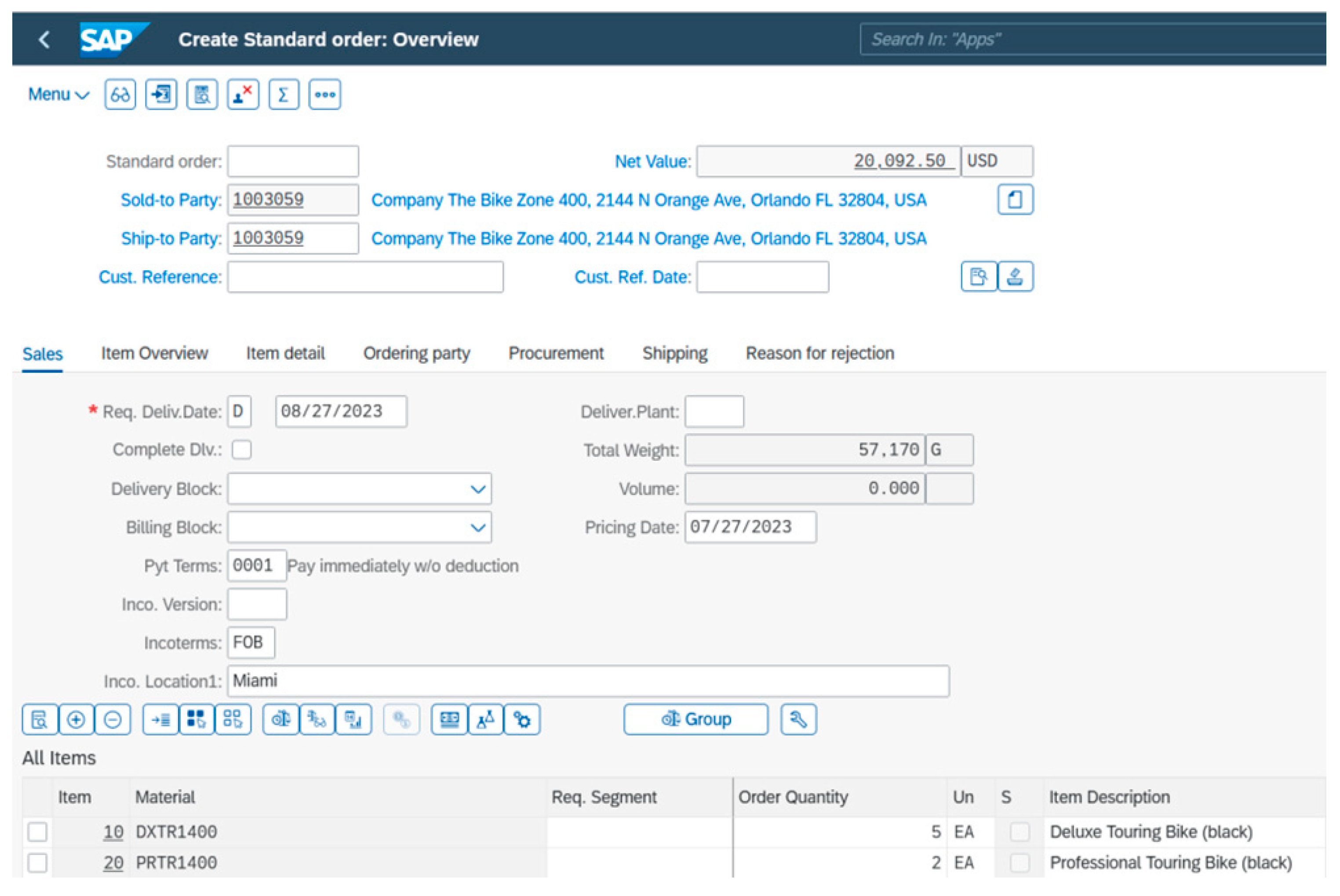
Task: Click the Cust. Reference input field
Action: pos(365,277)
